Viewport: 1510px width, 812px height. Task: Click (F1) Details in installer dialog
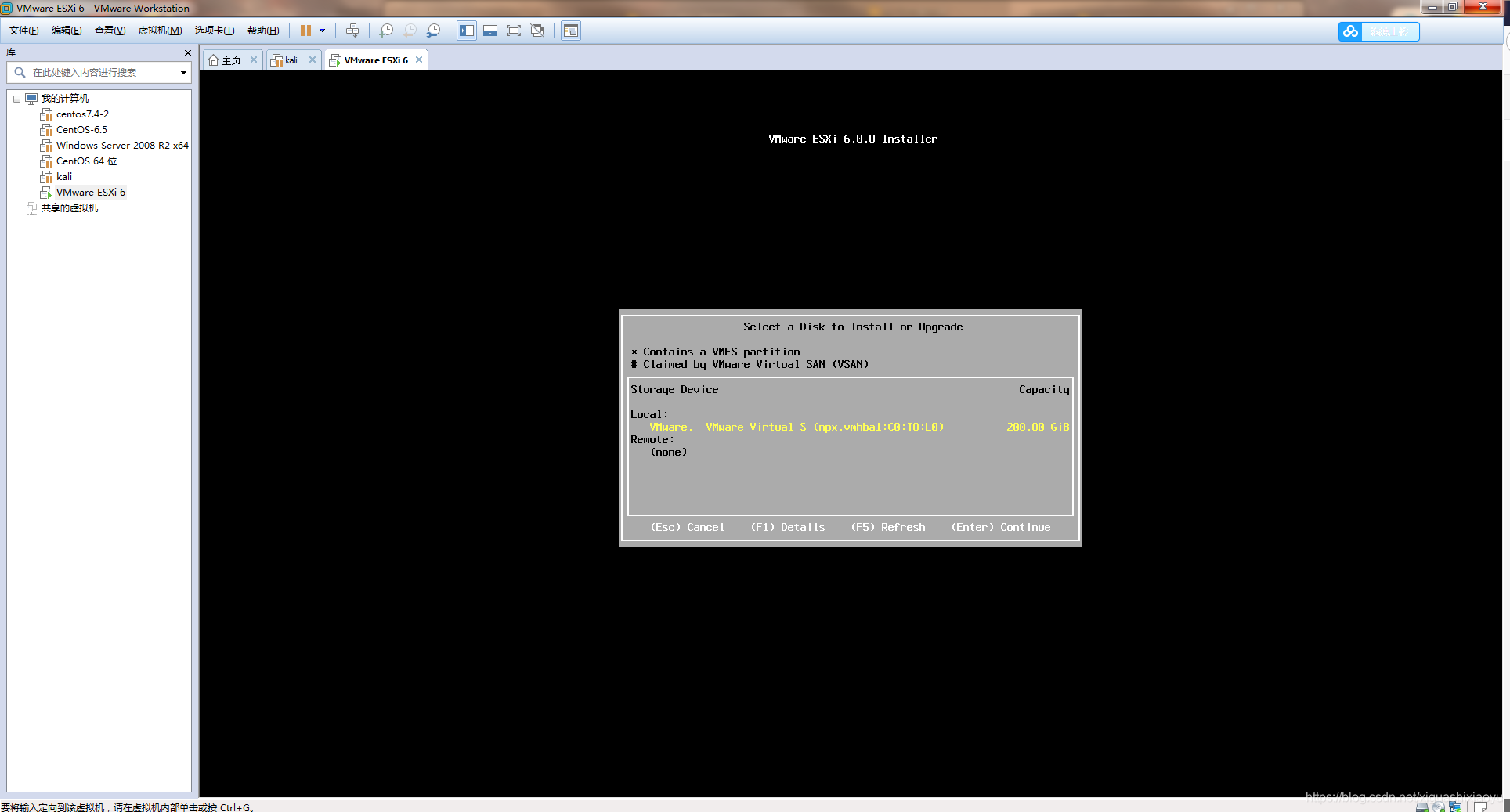(788, 527)
